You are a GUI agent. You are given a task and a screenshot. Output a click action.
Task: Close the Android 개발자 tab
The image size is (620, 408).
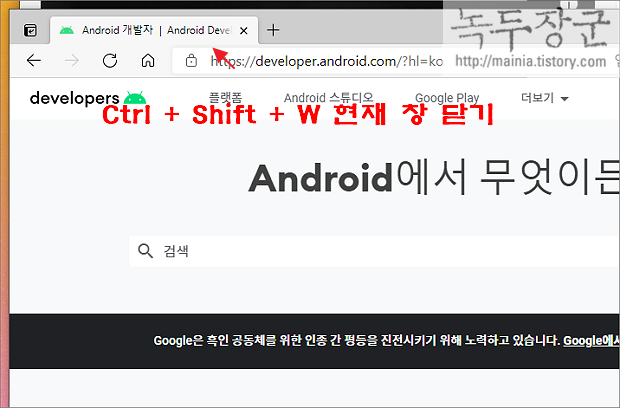[x=244, y=30]
